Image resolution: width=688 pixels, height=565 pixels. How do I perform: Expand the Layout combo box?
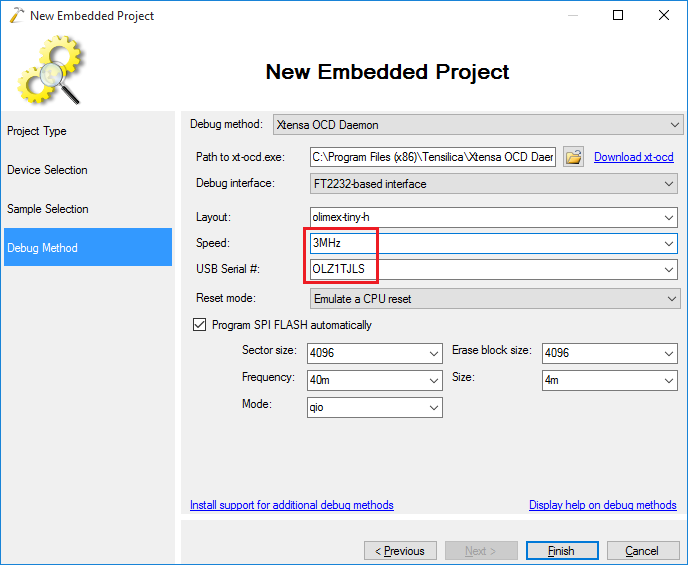click(669, 218)
